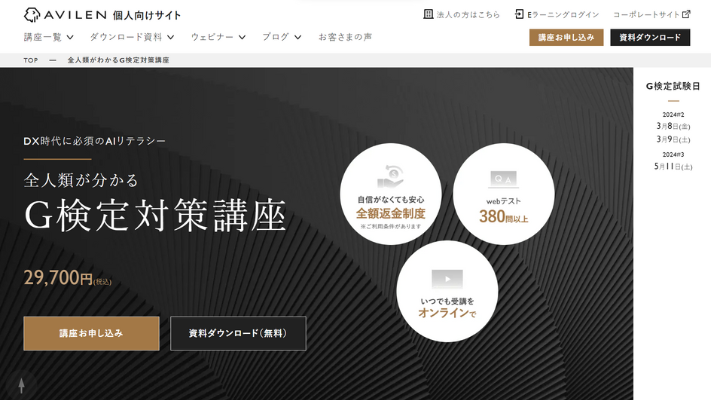The height and width of the screenshot is (400, 711).
Task: Open the コーポレートサイト link
Action: pyautogui.click(x=645, y=15)
